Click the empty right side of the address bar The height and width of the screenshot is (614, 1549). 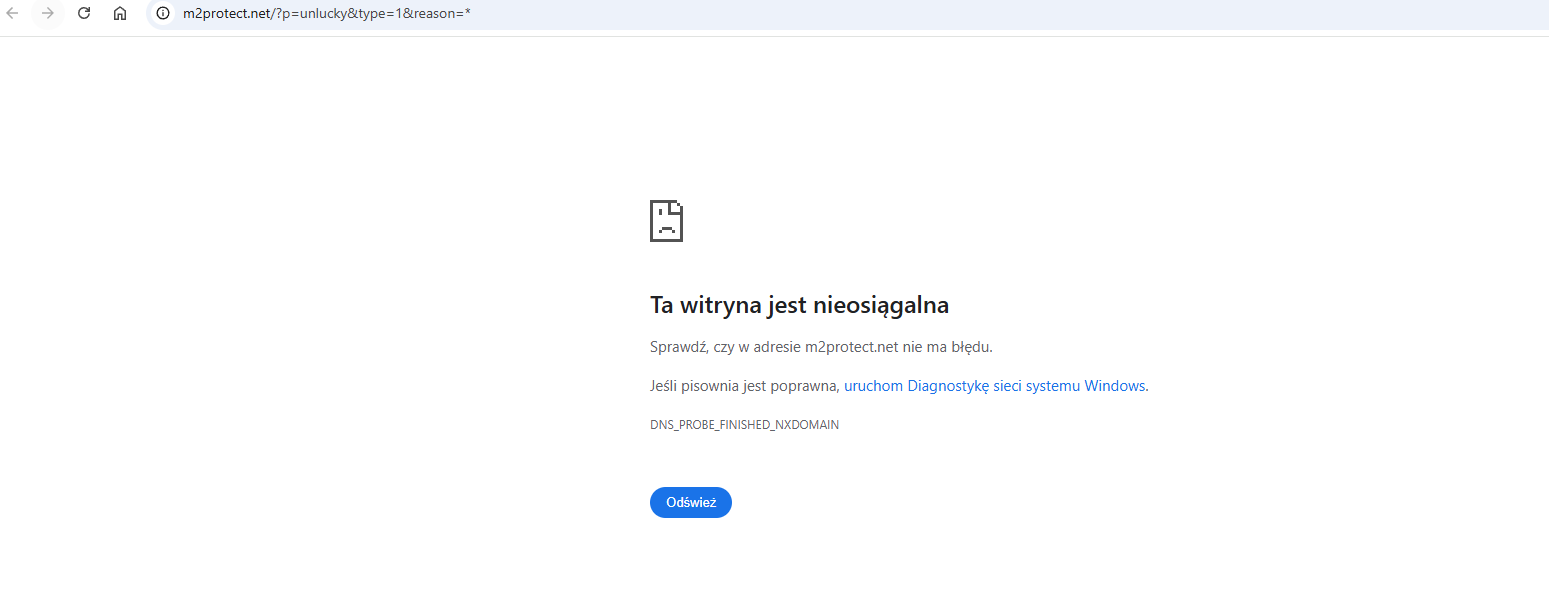click(x=1000, y=14)
